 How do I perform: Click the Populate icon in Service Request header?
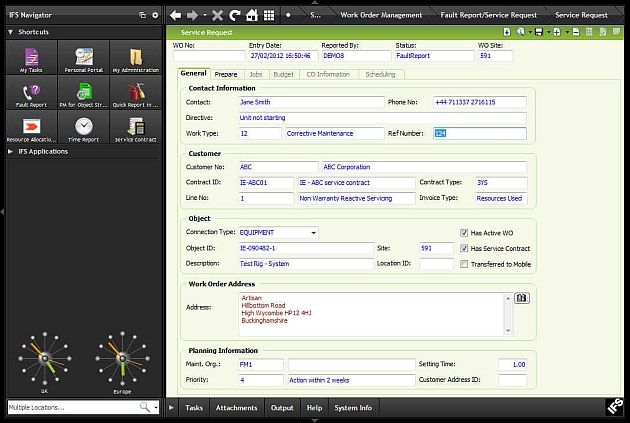coord(507,32)
